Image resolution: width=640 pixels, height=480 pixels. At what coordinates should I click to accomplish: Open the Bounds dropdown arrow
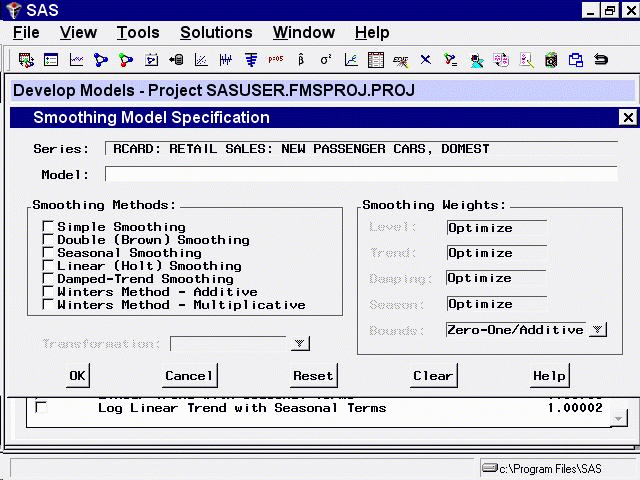pos(598,329)
